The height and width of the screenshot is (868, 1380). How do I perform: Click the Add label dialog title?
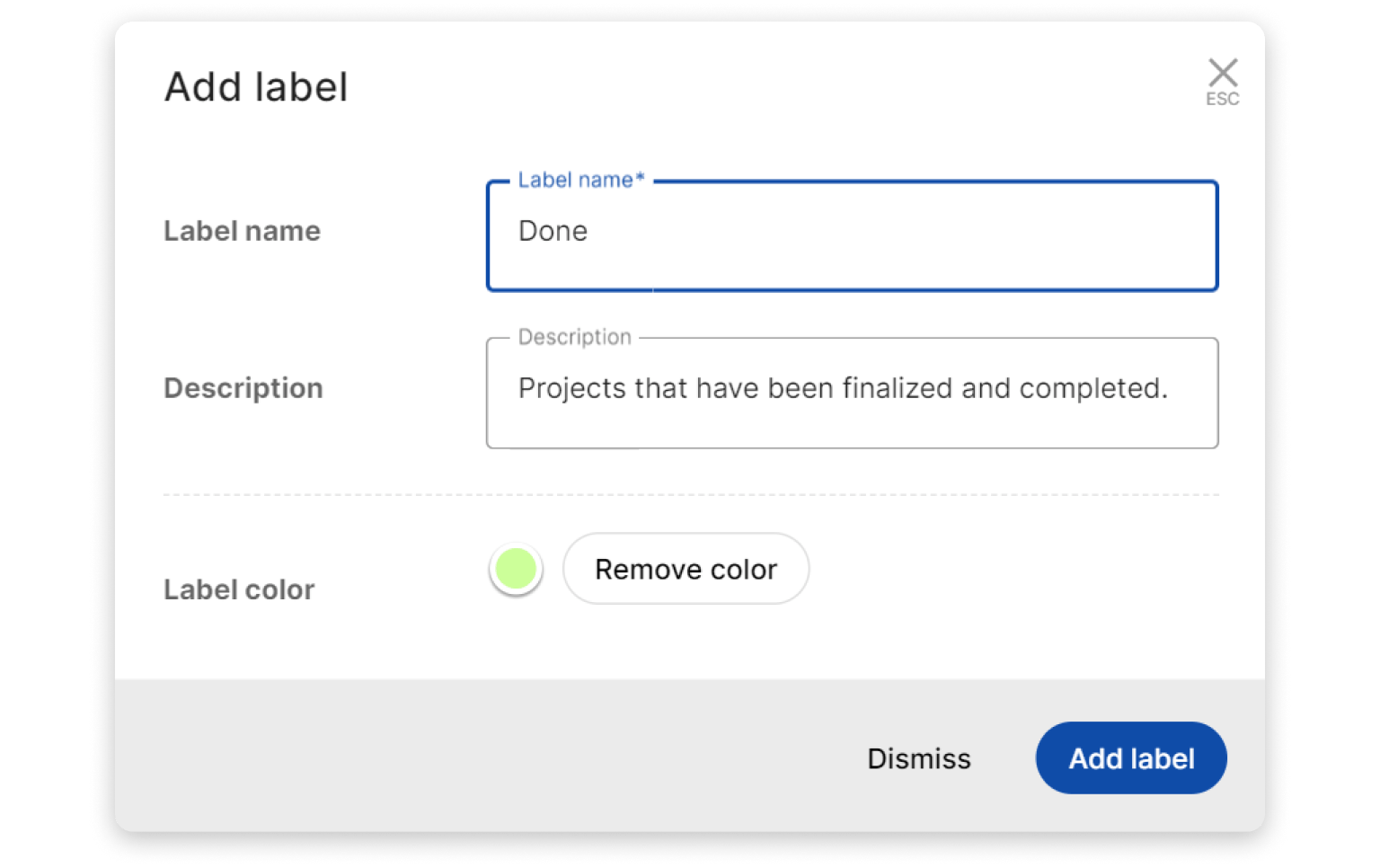(256, 86)
